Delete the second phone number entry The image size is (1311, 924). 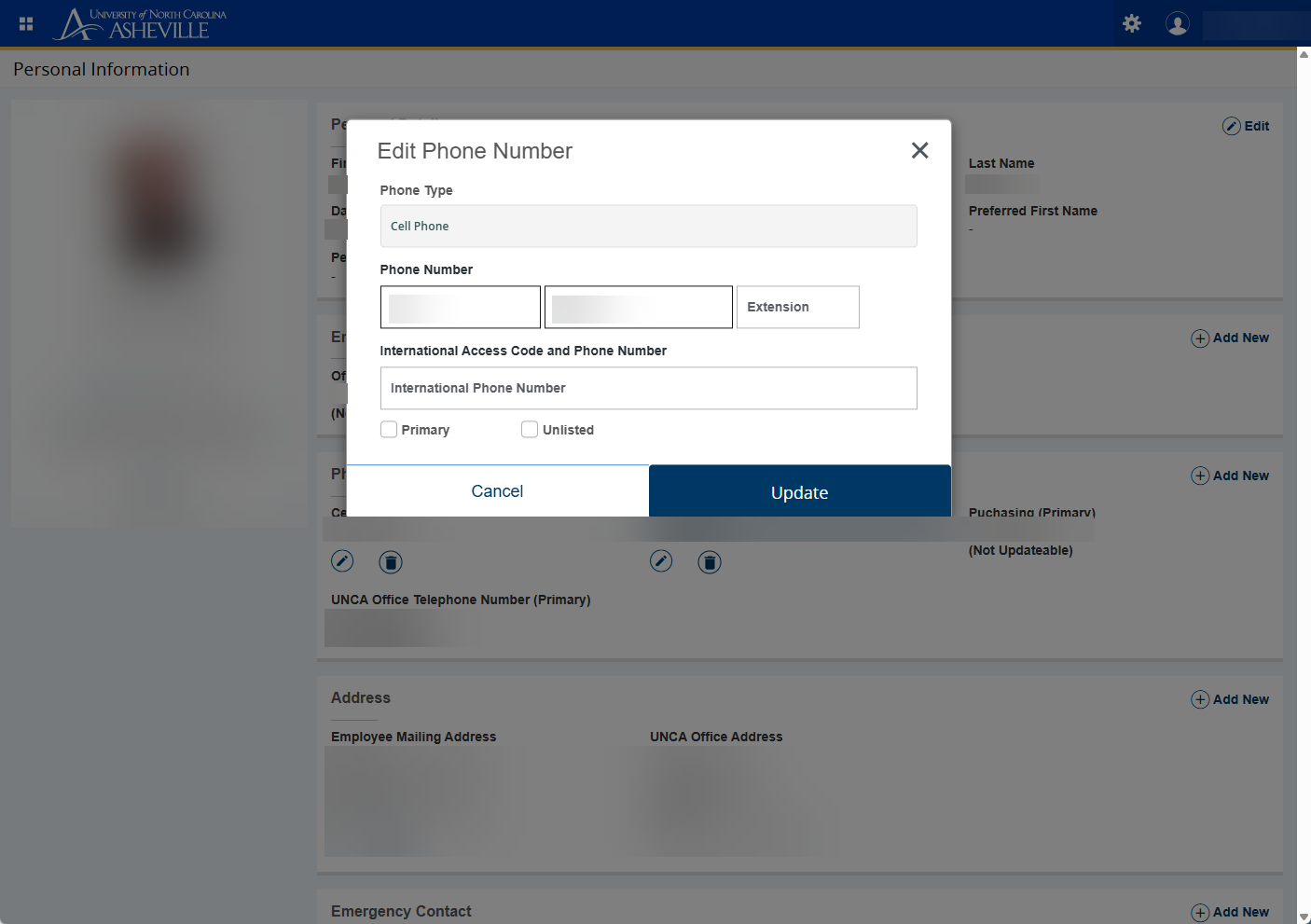tap(710, 562)
